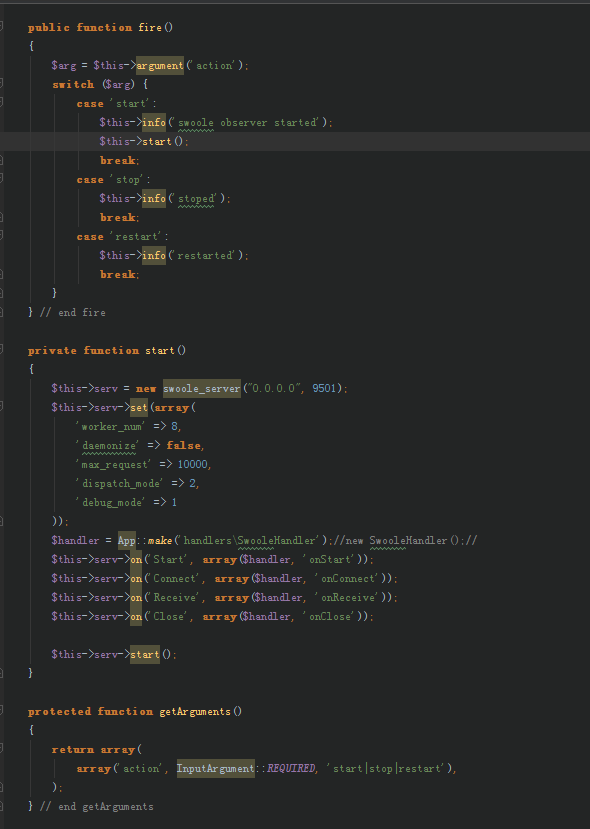590x829 pixels.
Task: Click the // end getArguments comment
Action: pyautogui.click(x=97, y=807)
